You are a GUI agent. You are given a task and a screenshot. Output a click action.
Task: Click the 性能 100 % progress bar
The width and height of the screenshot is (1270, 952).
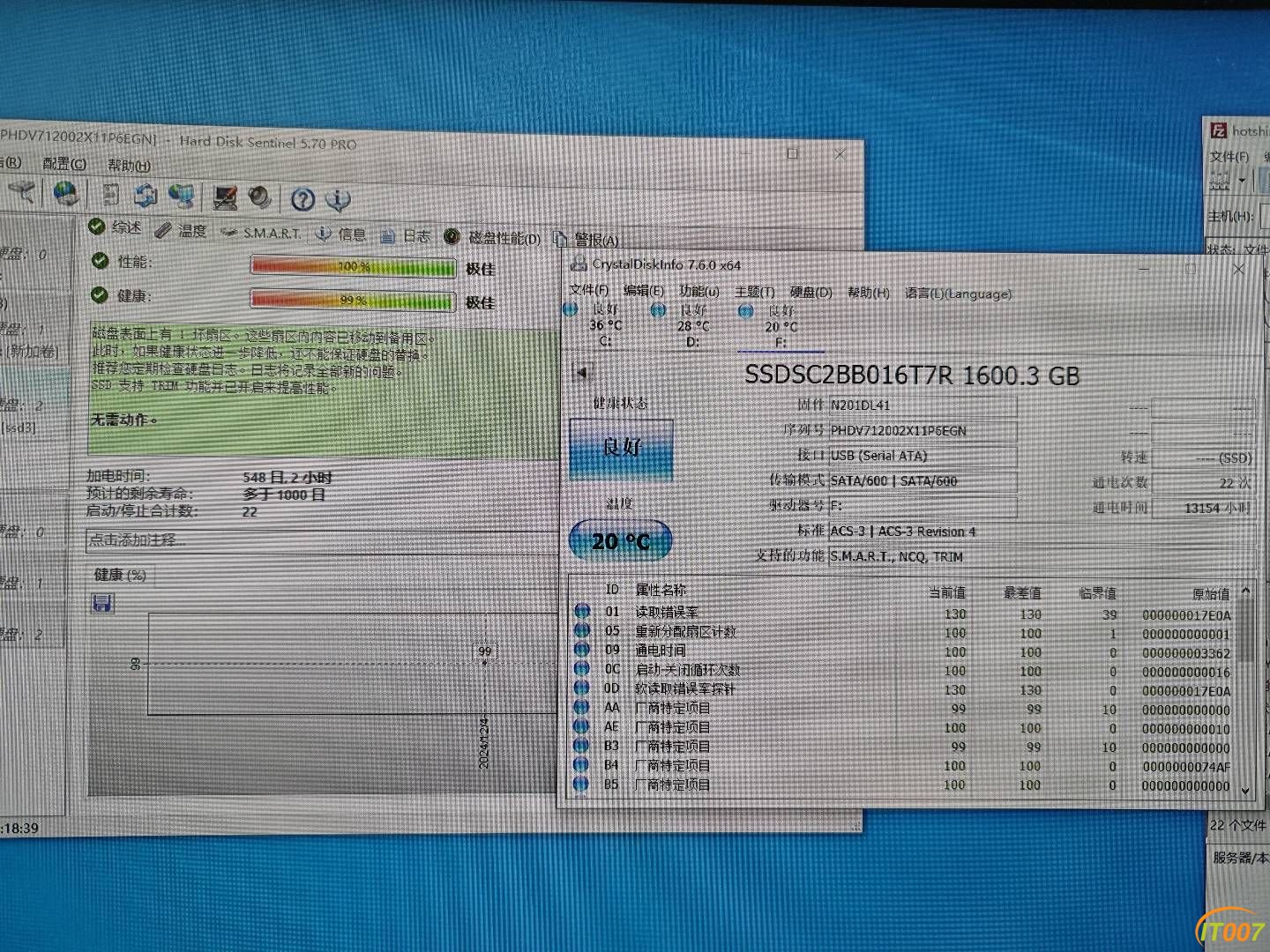(x=353, y=266)
